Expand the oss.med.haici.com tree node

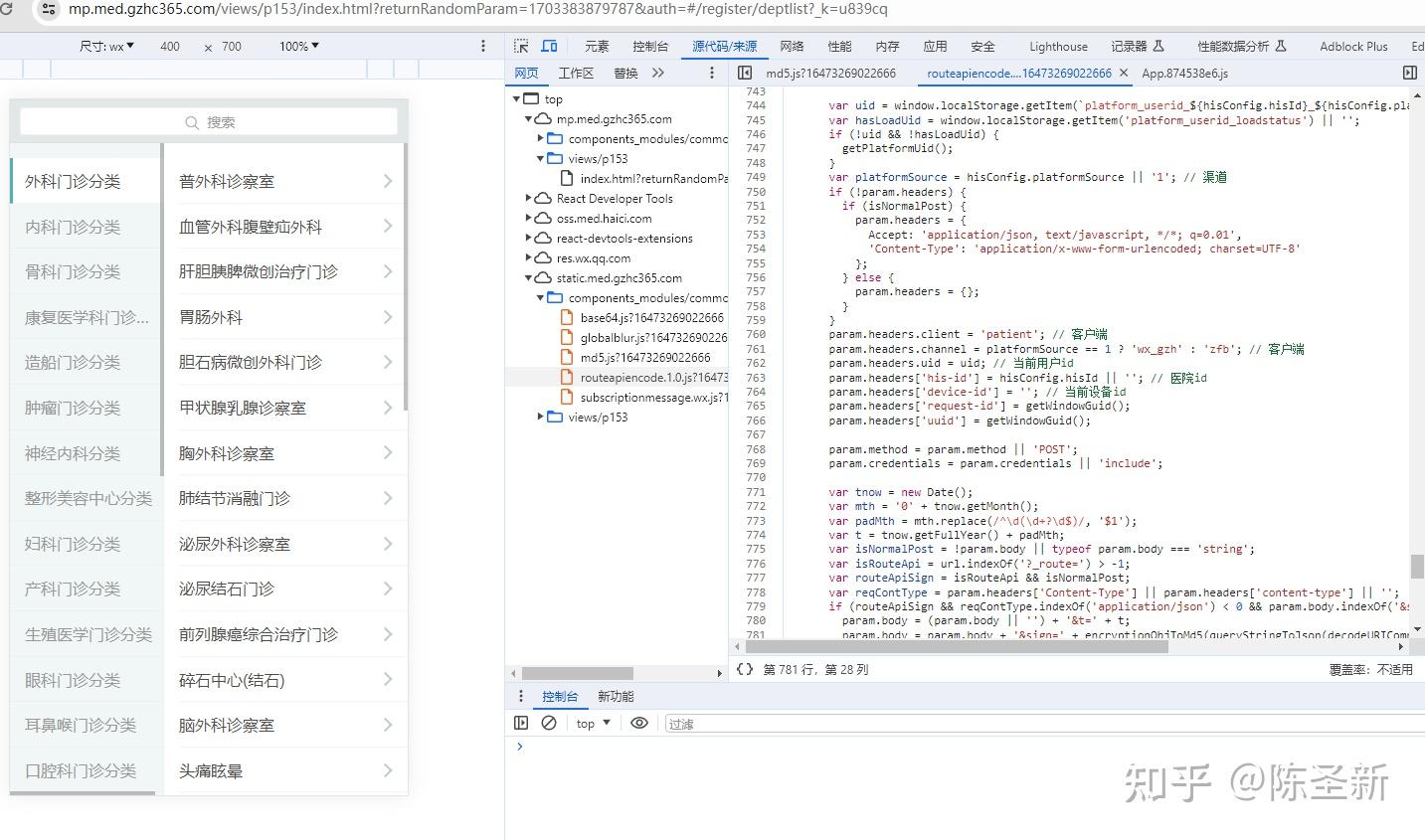[529, 219]
